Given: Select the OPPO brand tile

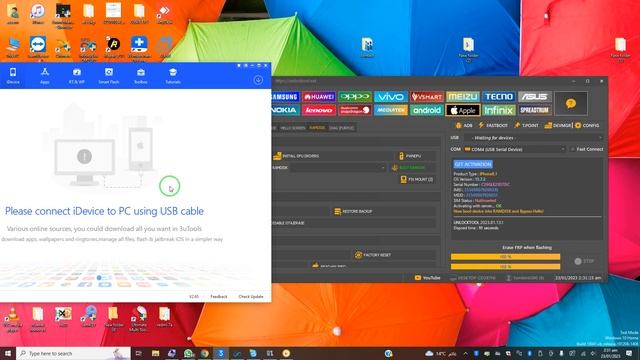Looking at the screenshot, I should pos(355,97).
